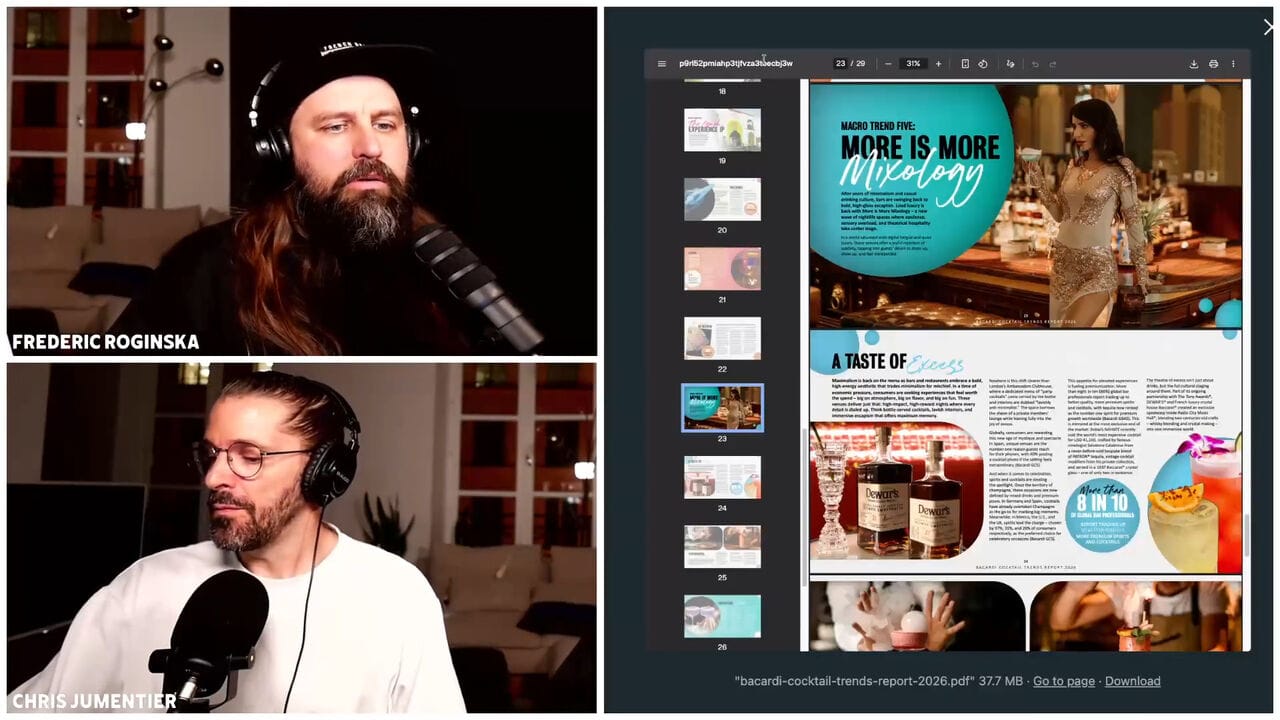Select page 20 thumbnail

tap(722, 199)
